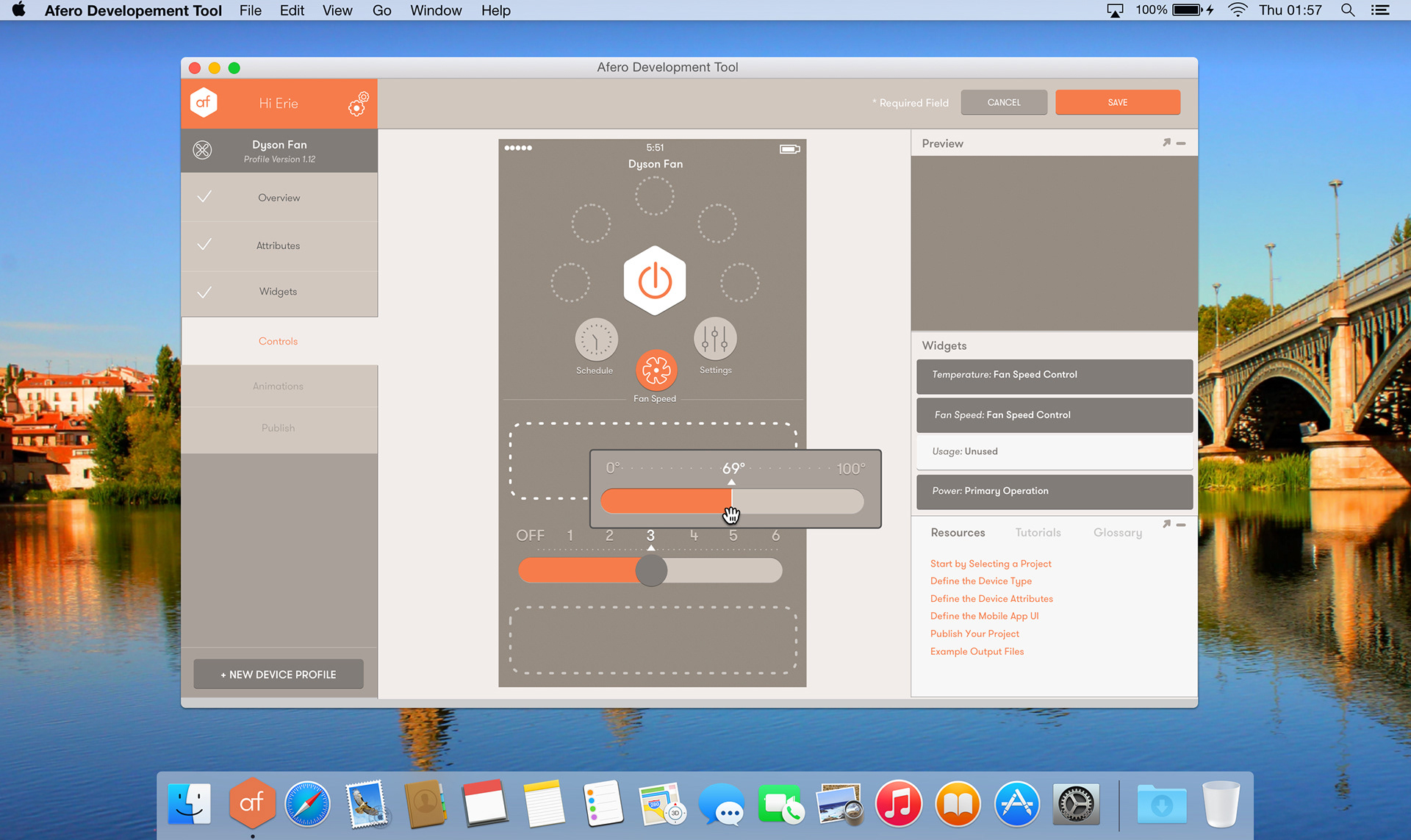Click the Cancel button
This screenshot has height=840, width=1411.
pyautogui.click(x=1004, y=102)
